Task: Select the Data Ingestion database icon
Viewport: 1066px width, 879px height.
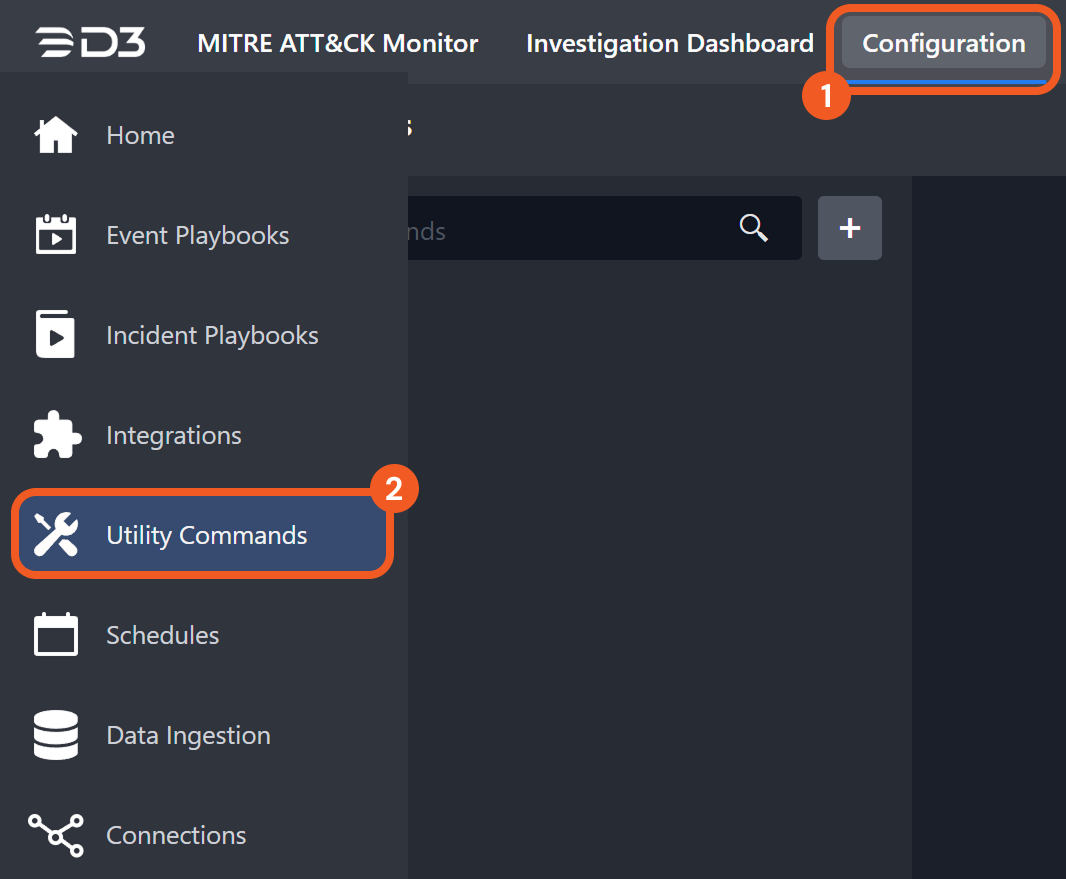Action: tap(56, 735)
